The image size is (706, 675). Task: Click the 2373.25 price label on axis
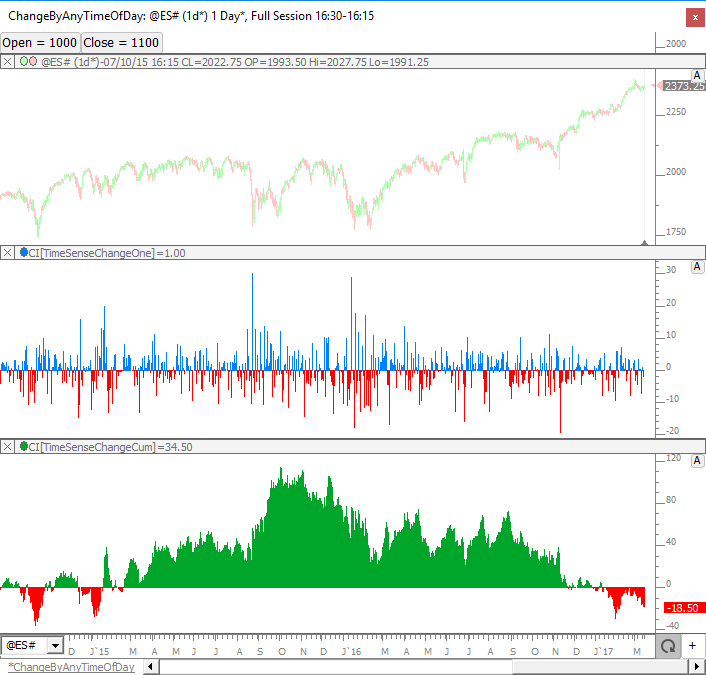click(684, 86)
